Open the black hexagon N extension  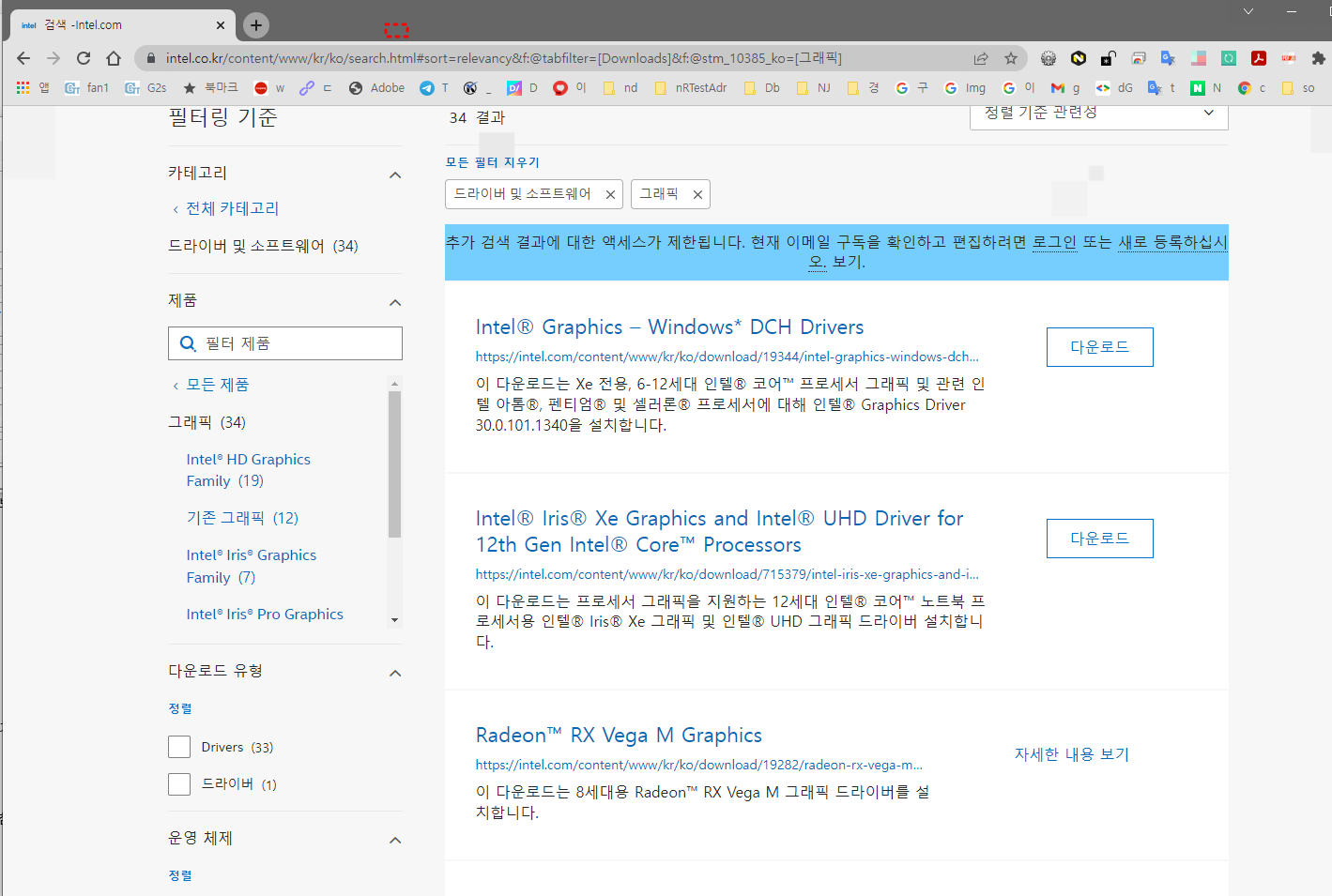point(1079,58)
